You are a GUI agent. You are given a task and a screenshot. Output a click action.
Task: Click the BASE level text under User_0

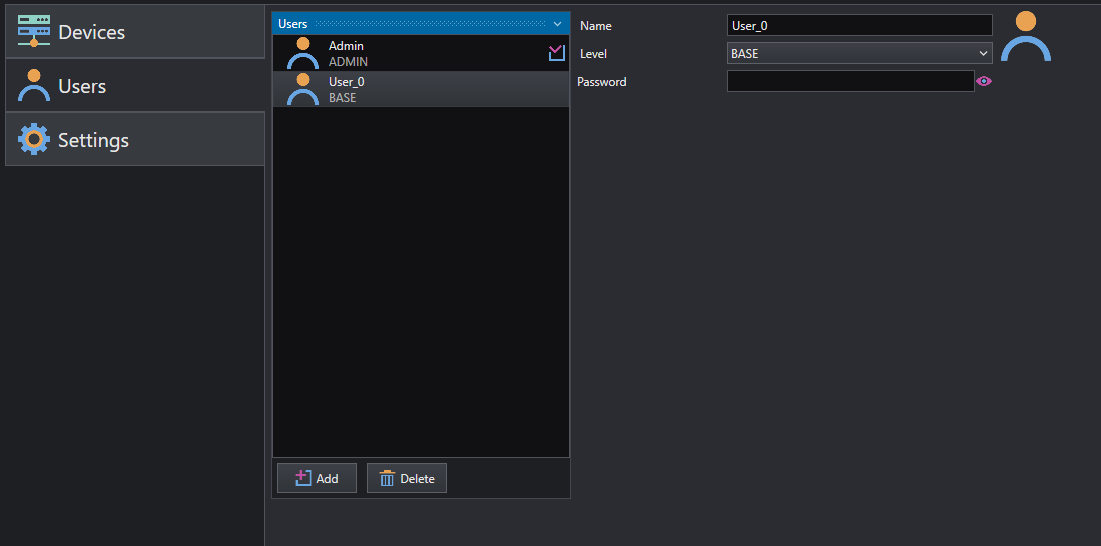tap(343, 98)
